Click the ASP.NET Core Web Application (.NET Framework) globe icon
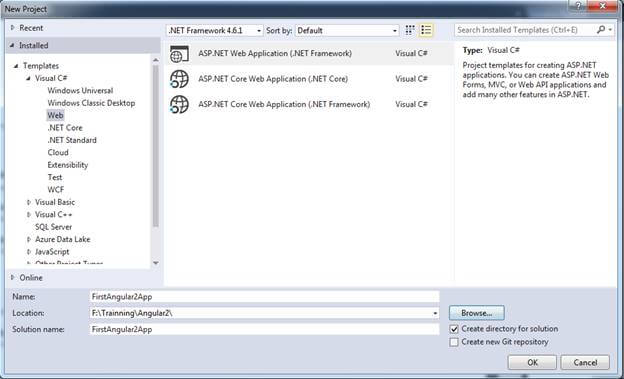The image size is (624, 379). (179, 104)
